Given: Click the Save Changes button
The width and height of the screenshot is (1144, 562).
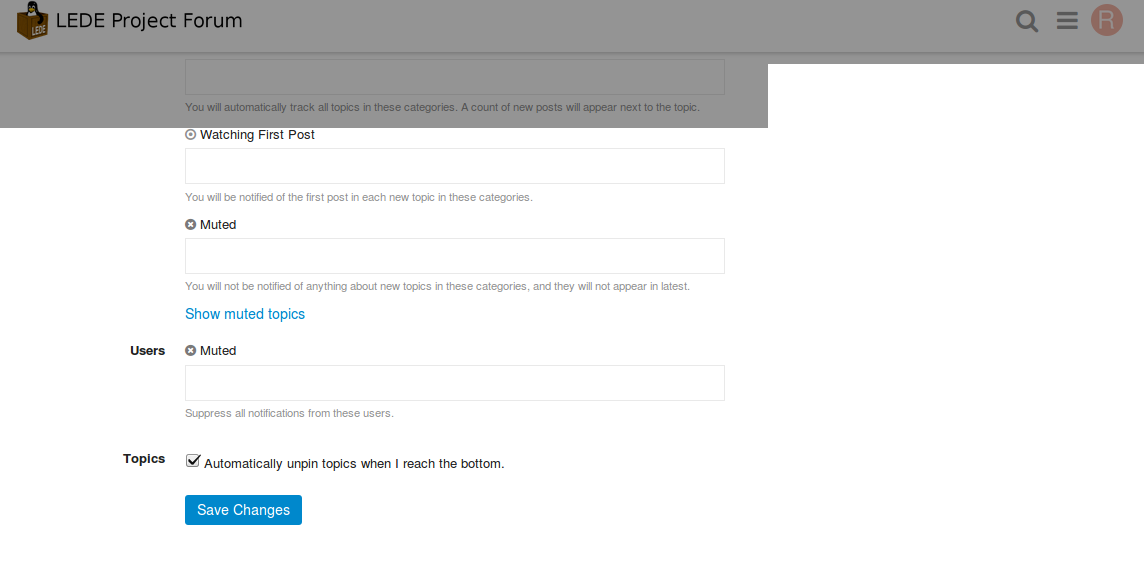Looking at the screenshot, I should tap(243, 509).
